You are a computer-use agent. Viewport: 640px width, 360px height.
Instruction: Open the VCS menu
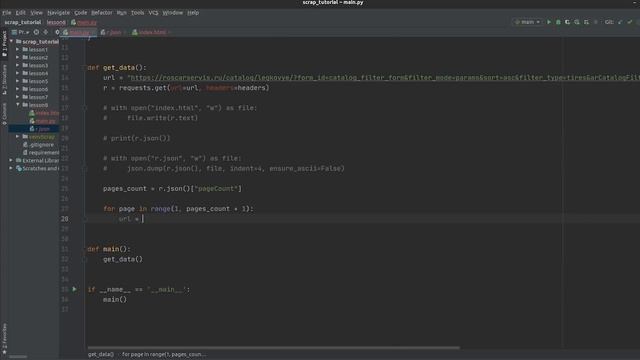coord(153,13)
